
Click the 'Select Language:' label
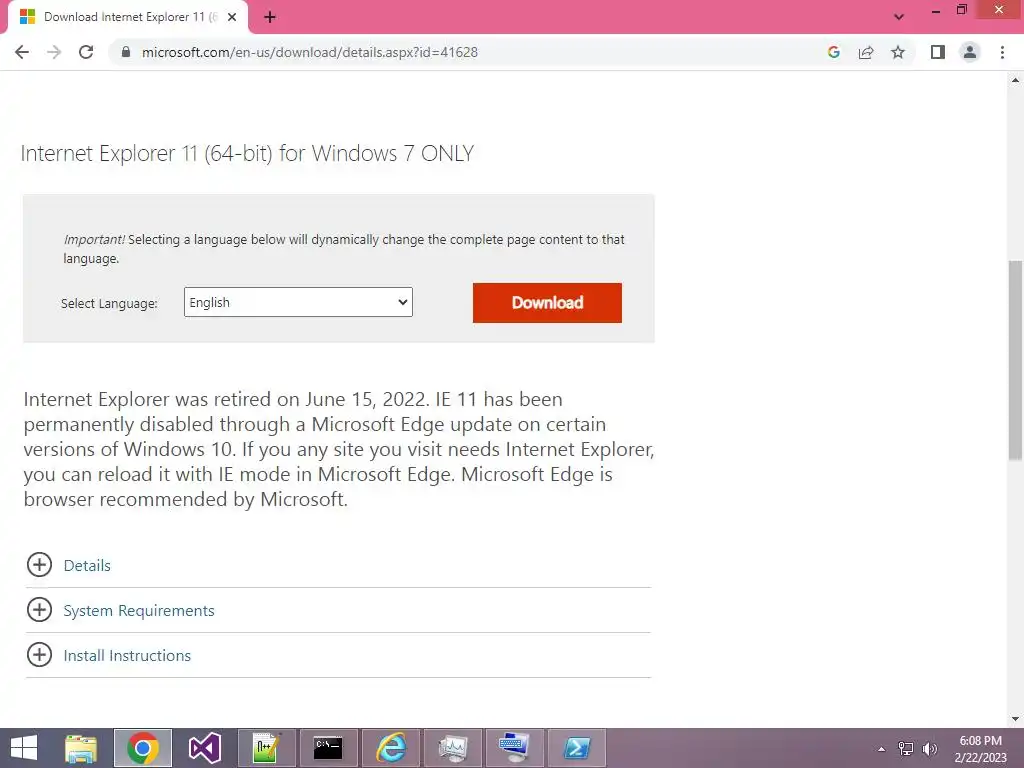(x=109, y=304)
